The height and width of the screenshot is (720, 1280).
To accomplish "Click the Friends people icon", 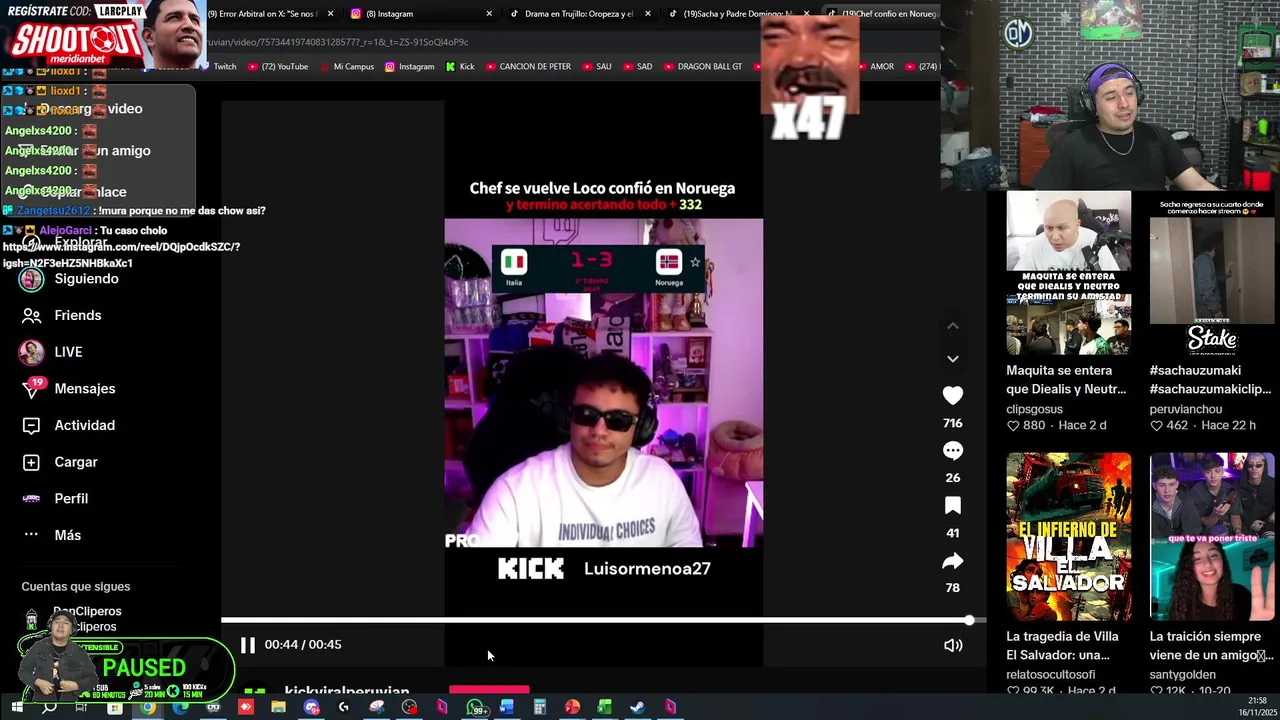I will (31, 315).
